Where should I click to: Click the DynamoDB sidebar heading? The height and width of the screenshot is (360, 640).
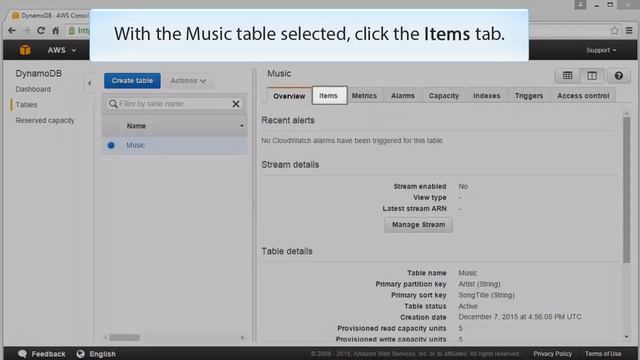39,73
